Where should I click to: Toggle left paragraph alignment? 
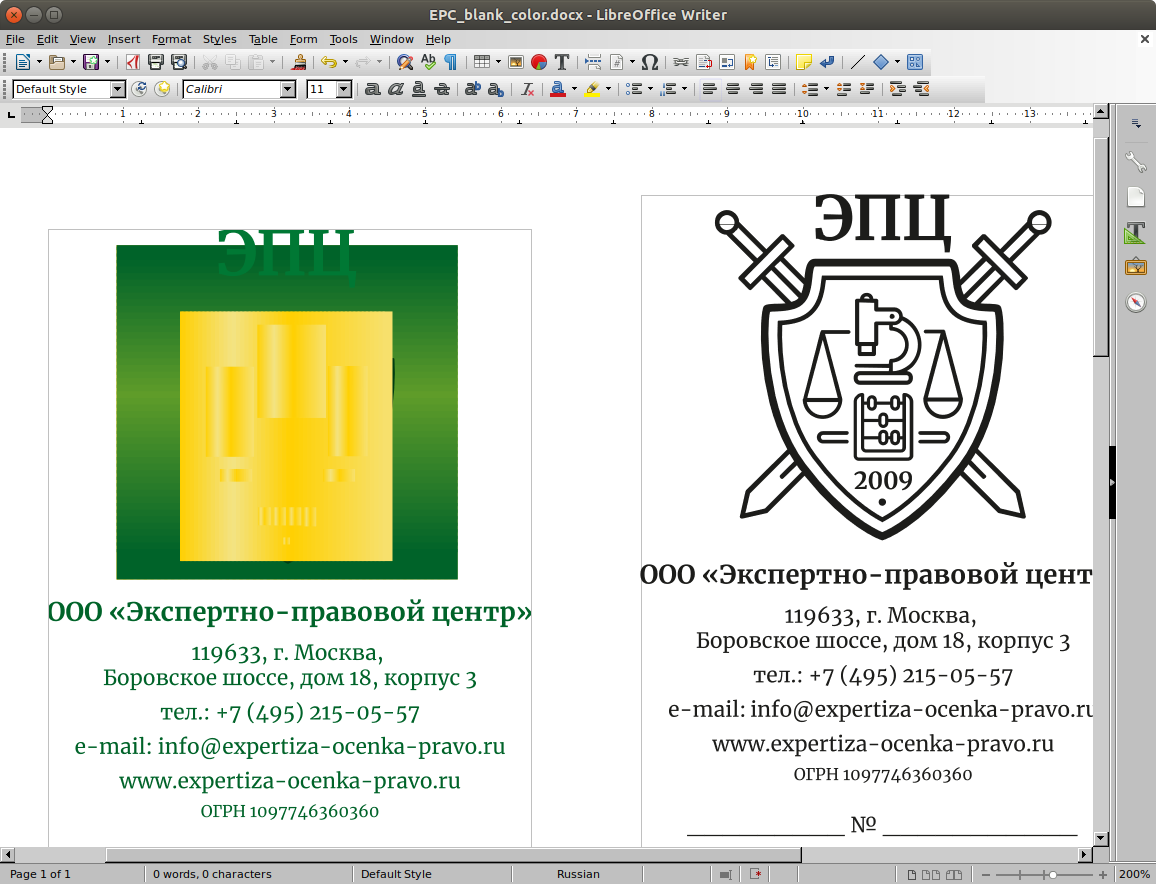(x=710, y=89)
